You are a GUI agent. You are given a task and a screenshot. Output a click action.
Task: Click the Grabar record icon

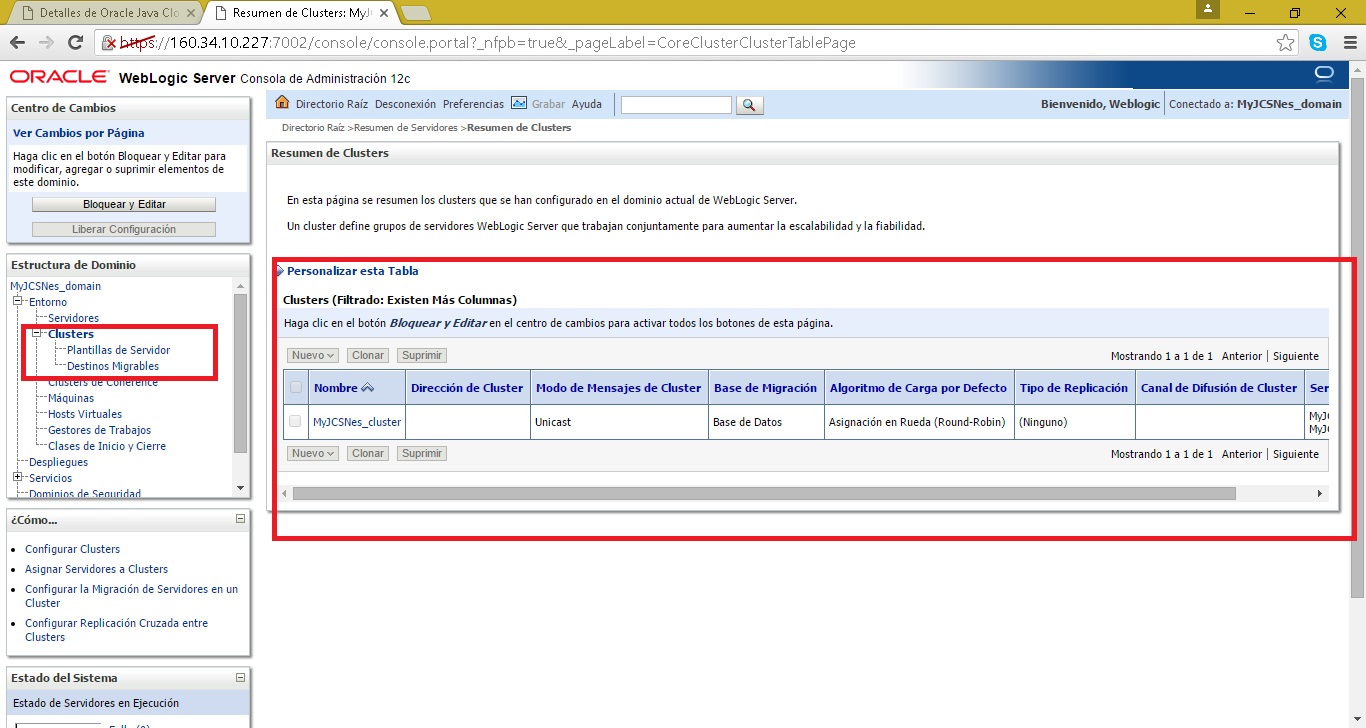coord(519,103)
